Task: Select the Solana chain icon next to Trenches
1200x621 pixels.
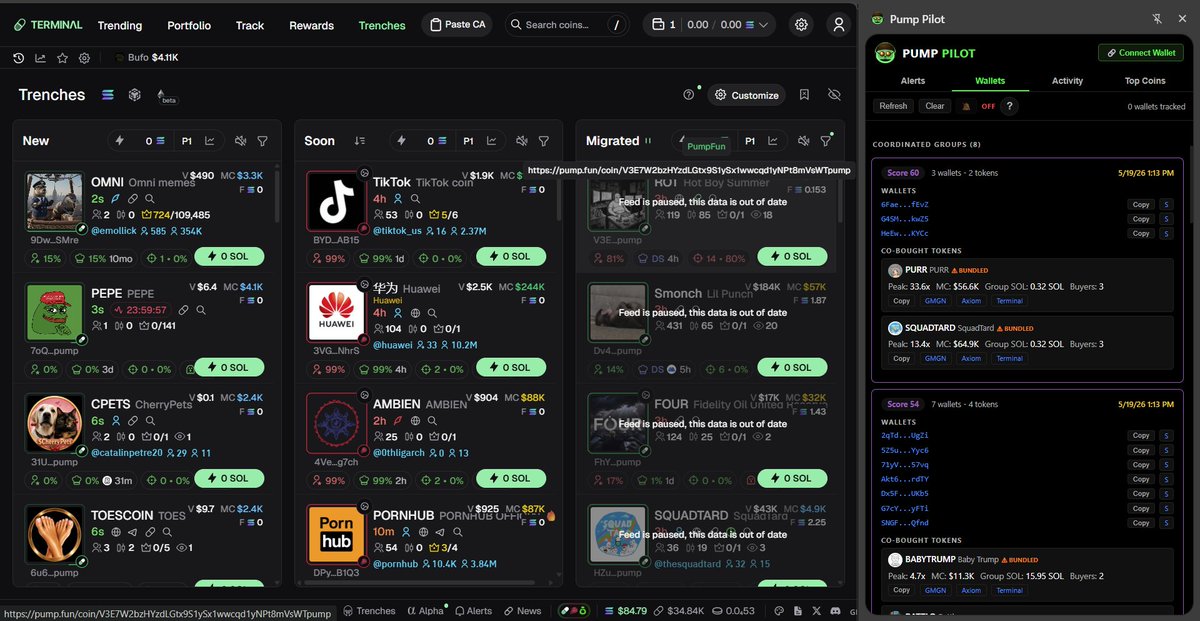Action: point(108,95)
